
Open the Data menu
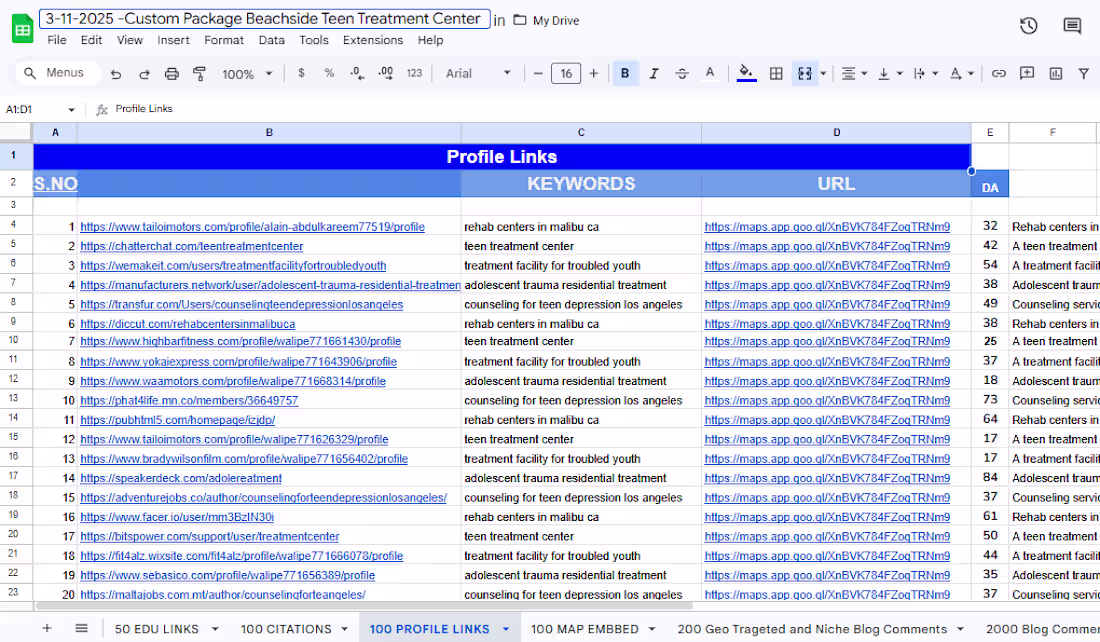pos(271,40)
